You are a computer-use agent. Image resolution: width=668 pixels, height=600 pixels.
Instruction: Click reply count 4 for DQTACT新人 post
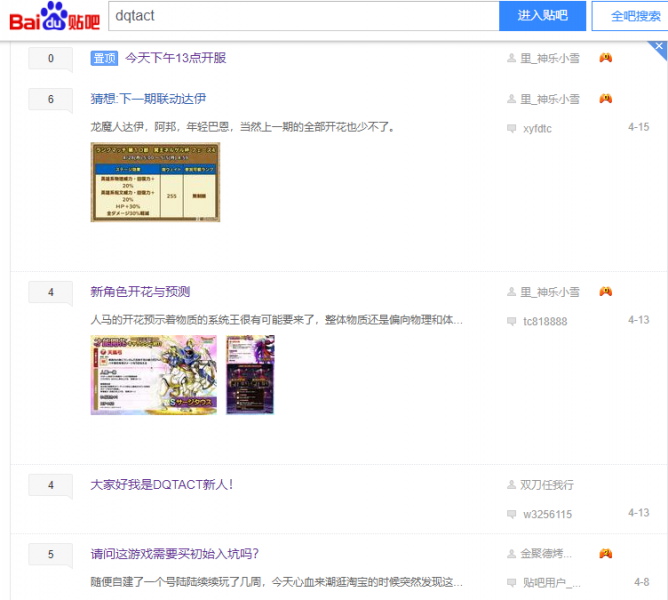pyautogui.click(x=51, y=485)
